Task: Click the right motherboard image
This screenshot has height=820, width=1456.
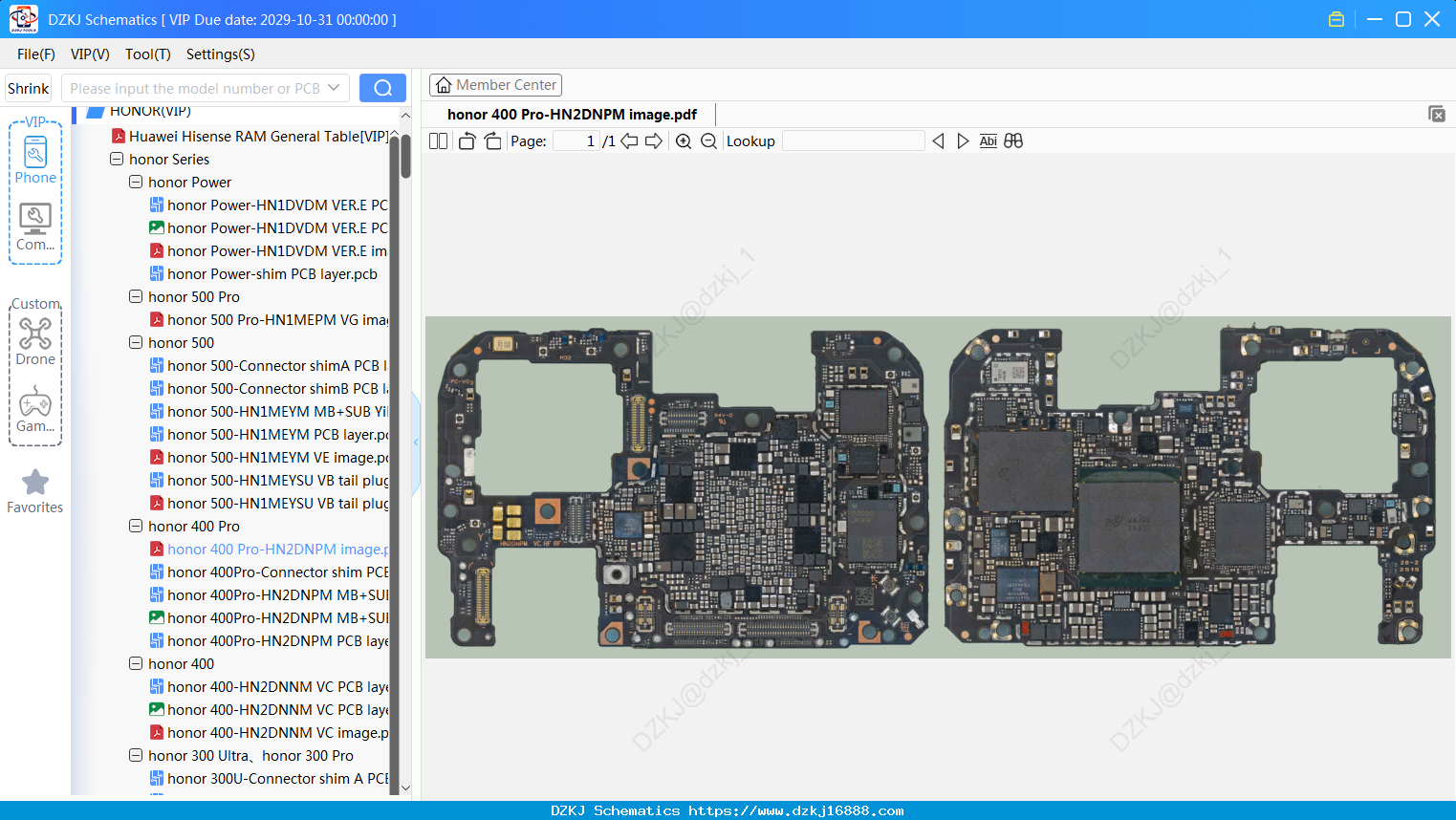Action: [1189, 486]
